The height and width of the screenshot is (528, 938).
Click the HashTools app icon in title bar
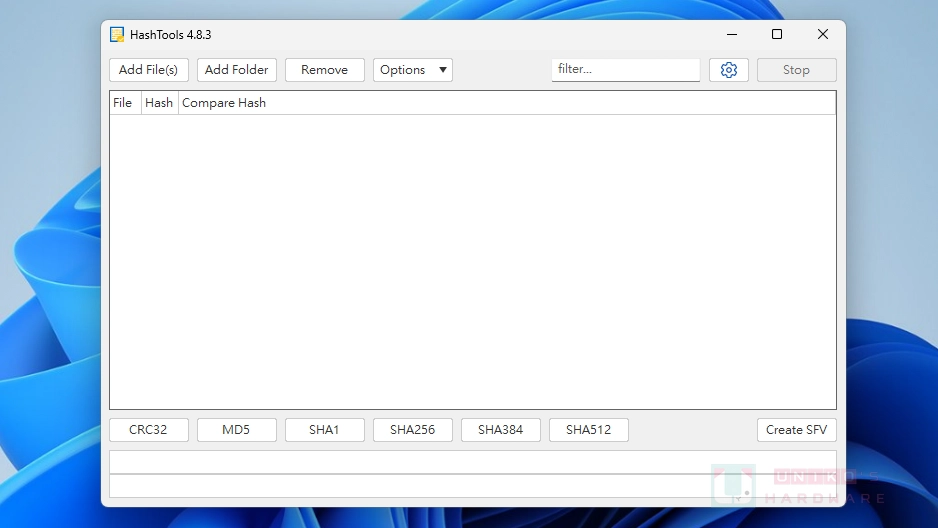coord(117,35)
